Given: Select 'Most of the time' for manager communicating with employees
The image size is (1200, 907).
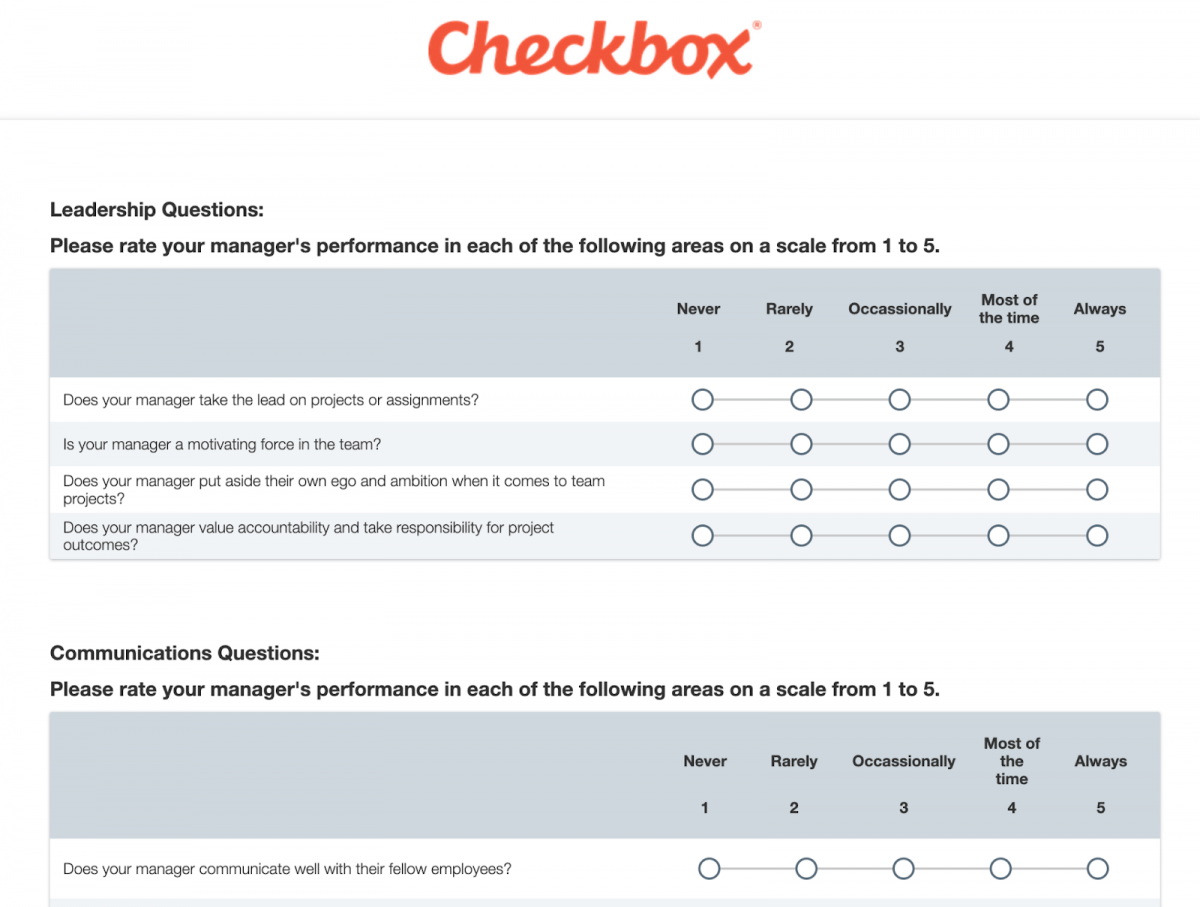Looking at the screenshot, I should click(1000, 868).
